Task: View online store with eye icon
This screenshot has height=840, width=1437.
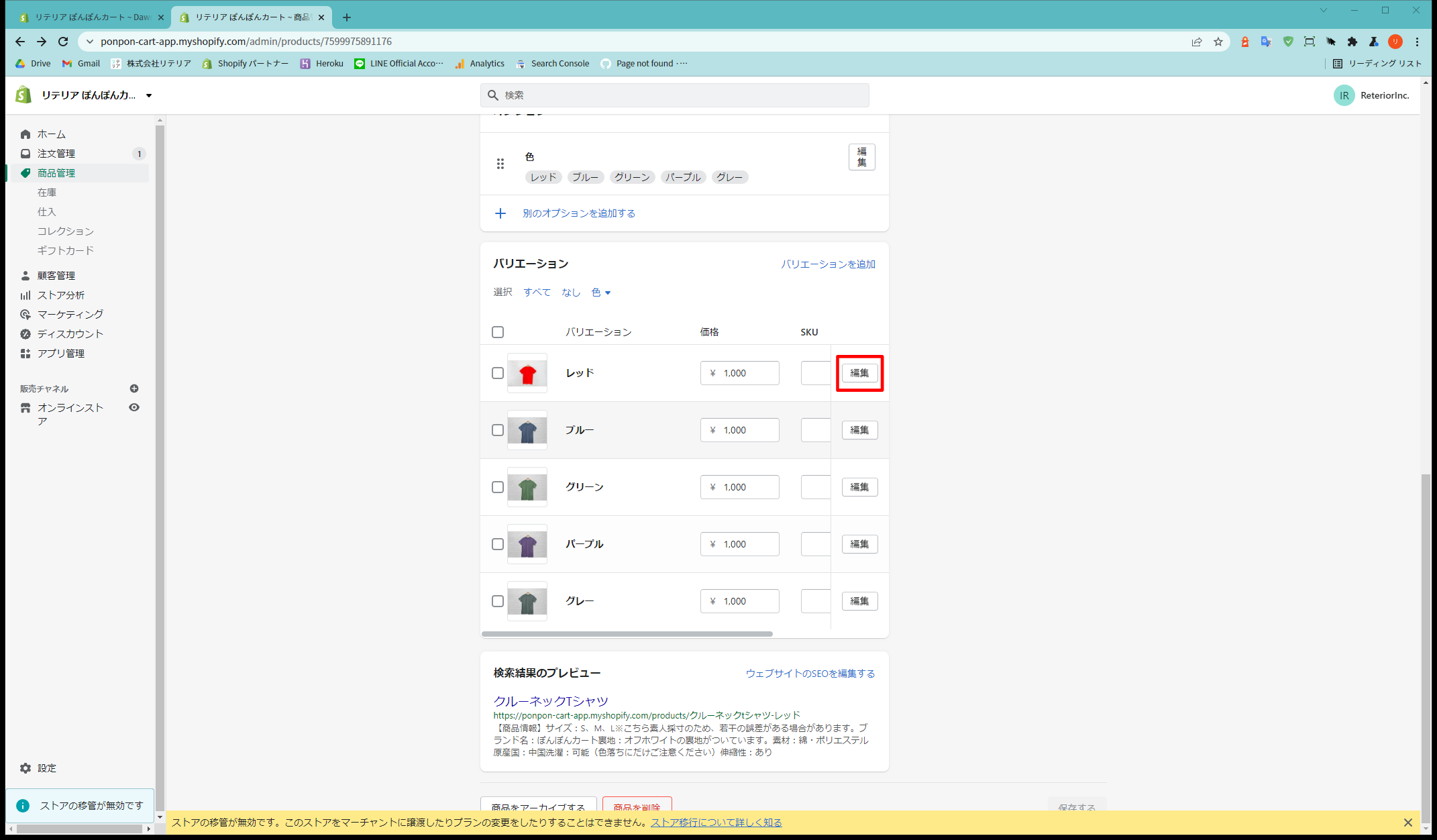Action: tap(134, 407)
